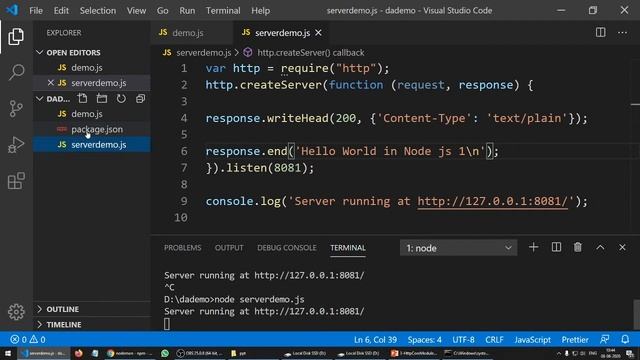Close the terminal panel
640x360 pixels.
click(x=622, y=247)
